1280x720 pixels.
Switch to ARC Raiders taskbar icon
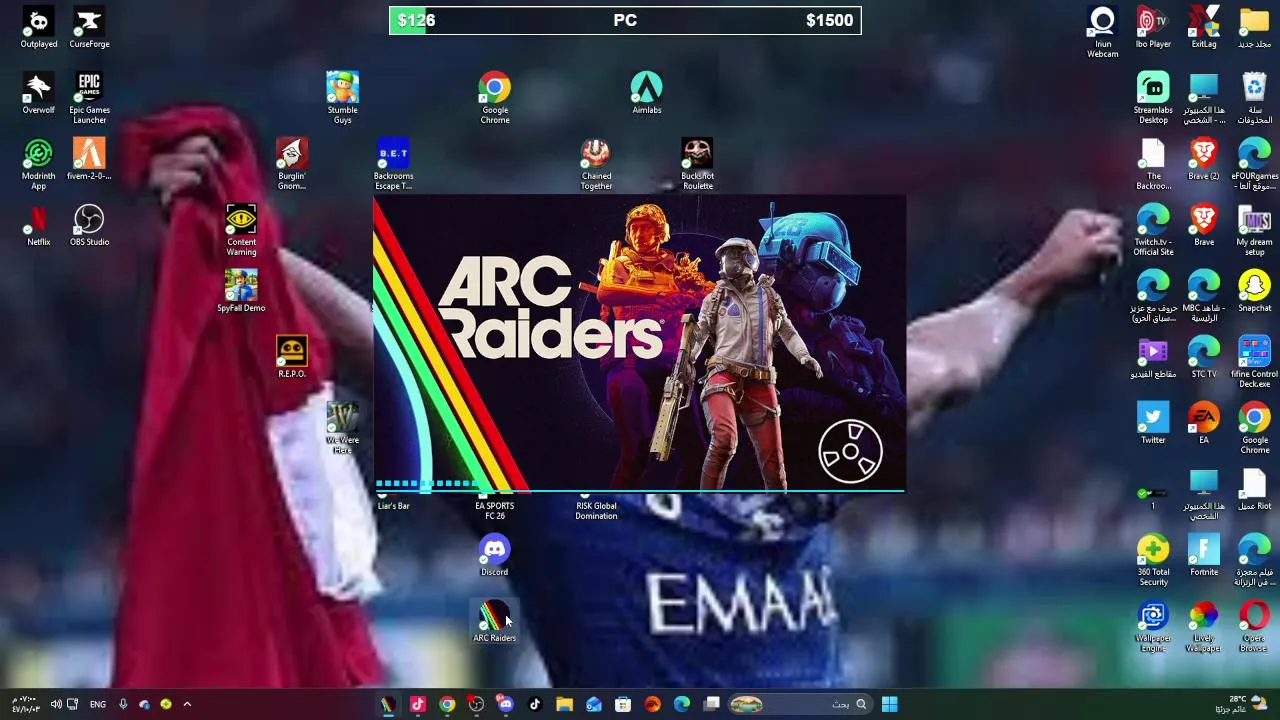(388, 704)
